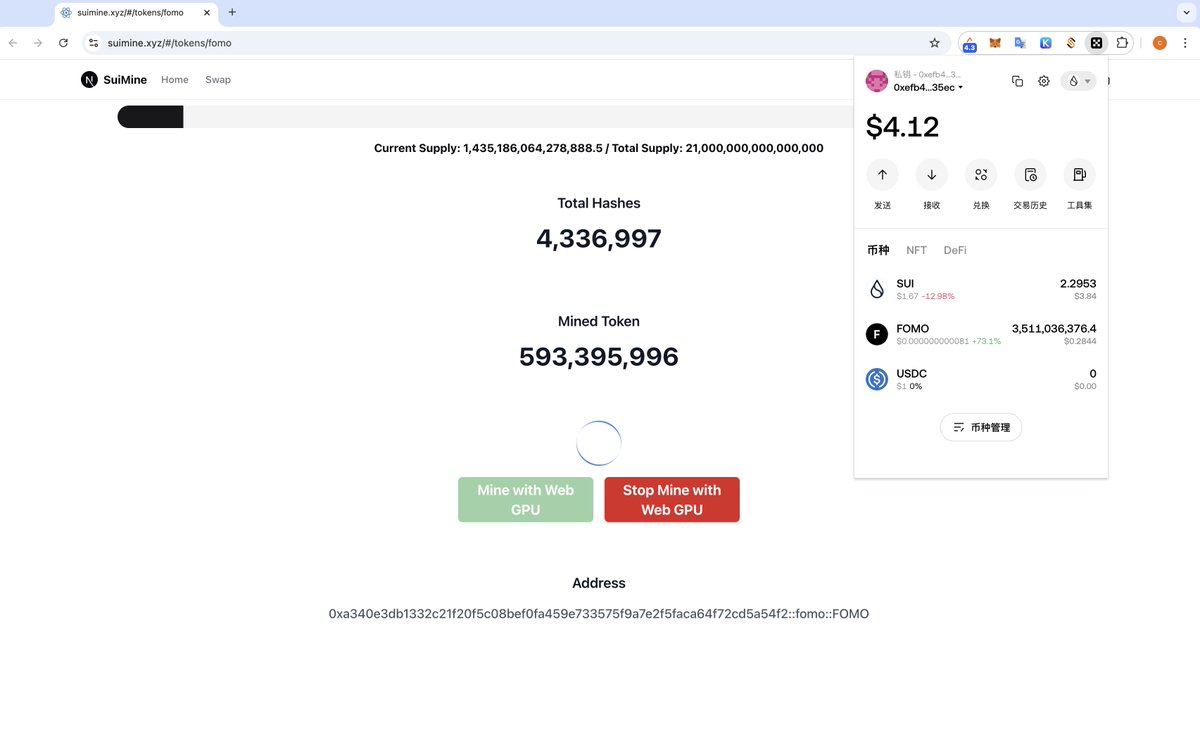Reload the page
The height and width of the screenshot is (743, 1200).
tap(63, 43)
